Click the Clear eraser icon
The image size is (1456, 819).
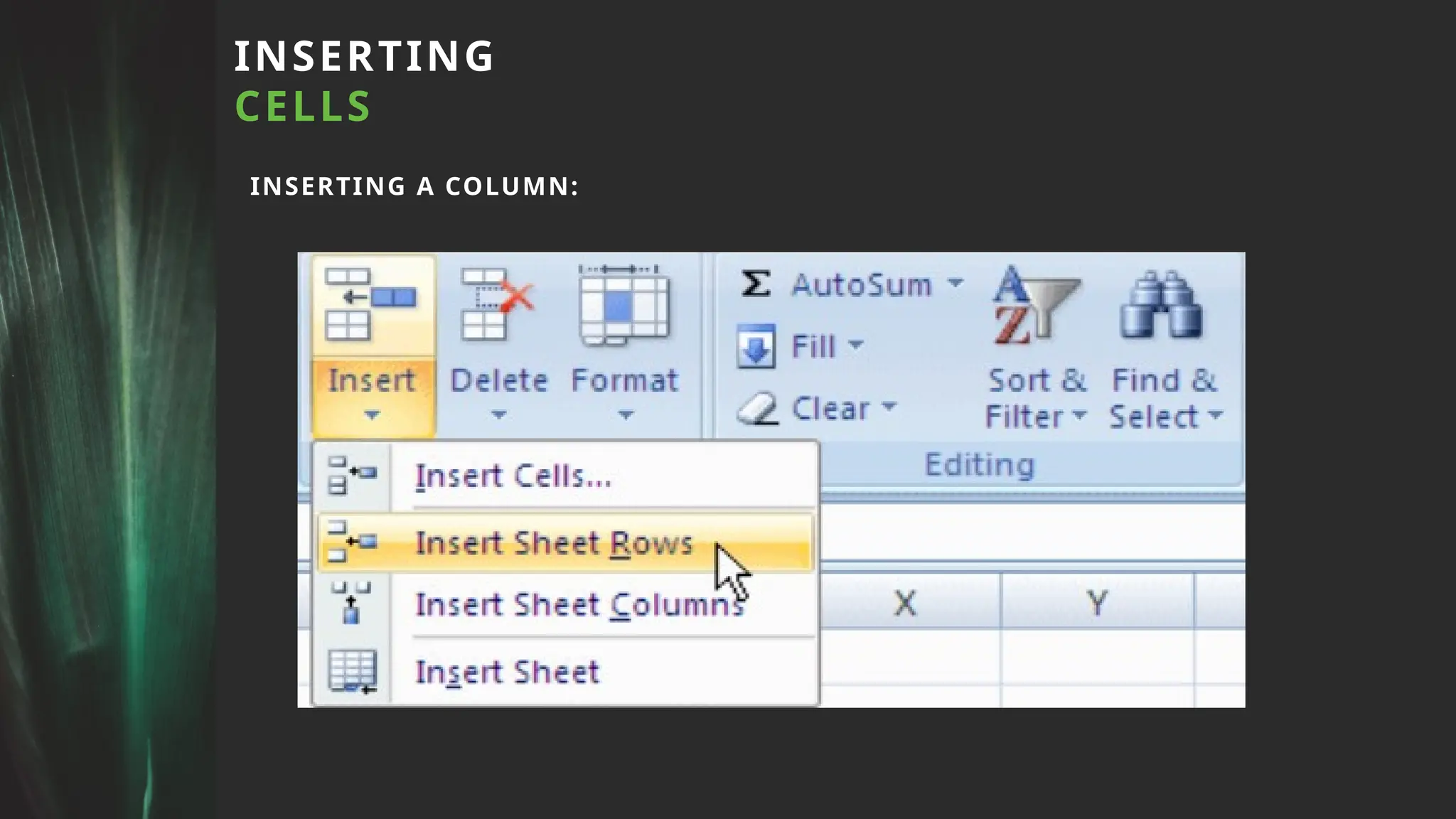pyautogui.click(x=757, y=409)
